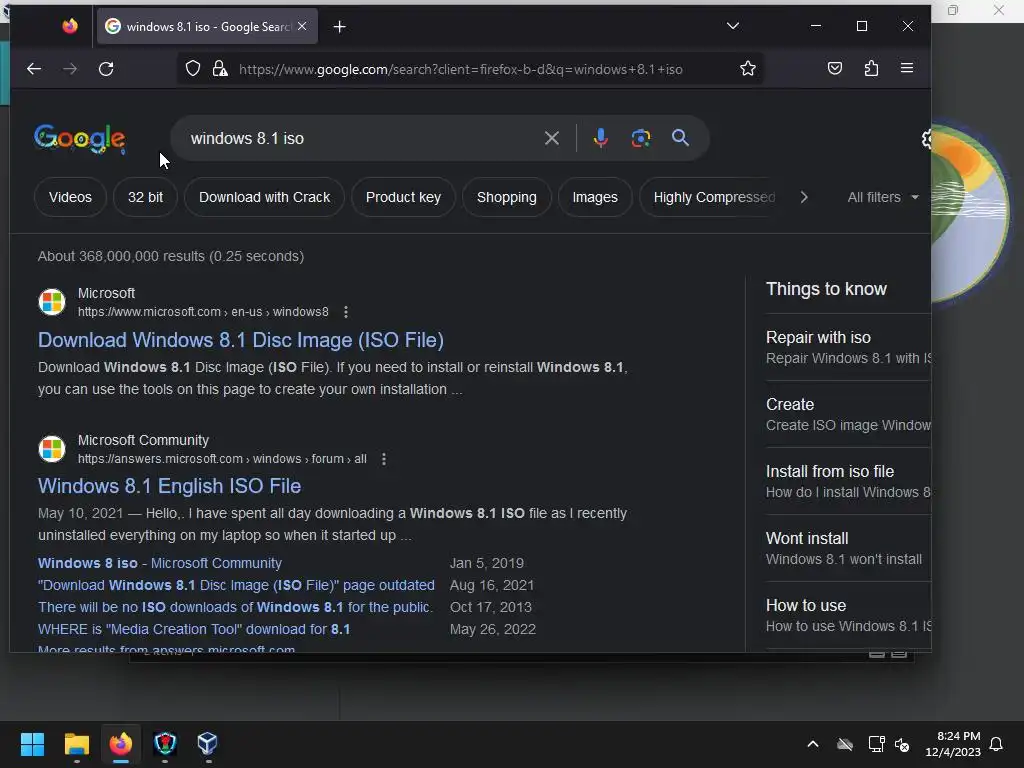
Task: Open Windows 8 iso Microsoft Community sublink
Action: tap(160, 563)
